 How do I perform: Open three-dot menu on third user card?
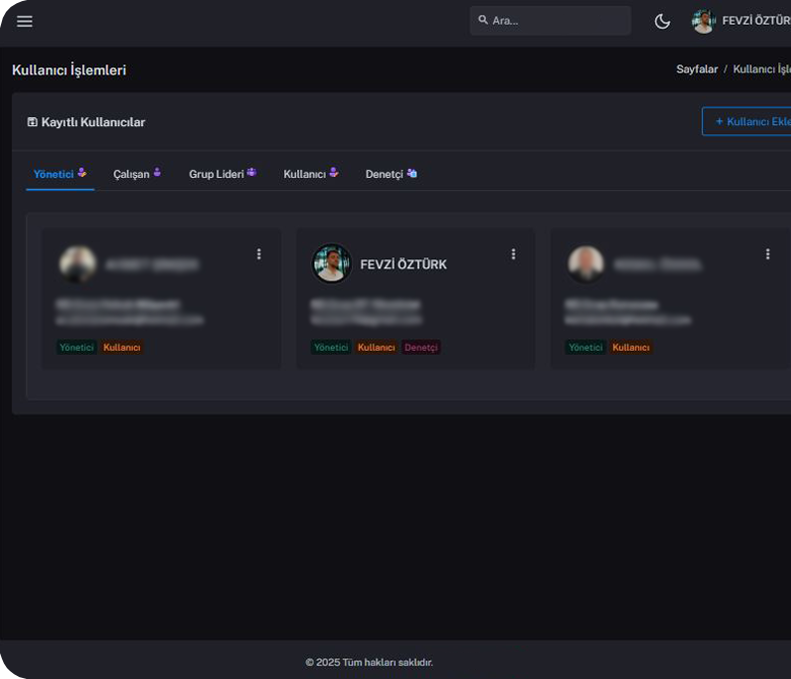(767, 254)
